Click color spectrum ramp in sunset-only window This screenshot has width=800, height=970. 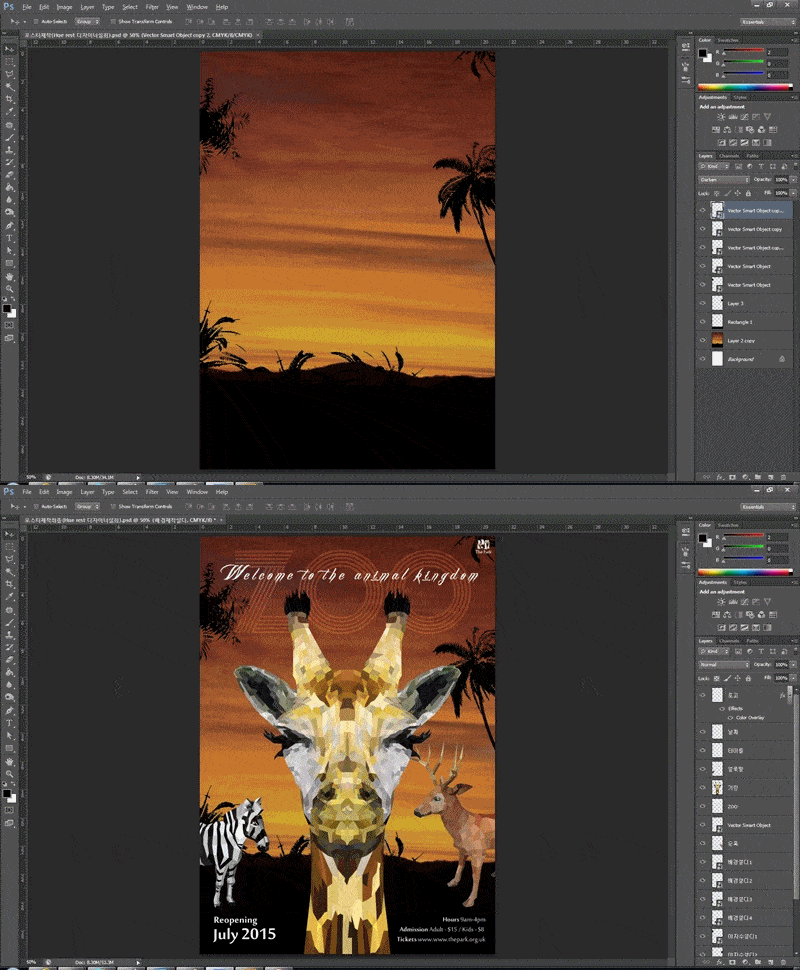click(x=744, y=87)
